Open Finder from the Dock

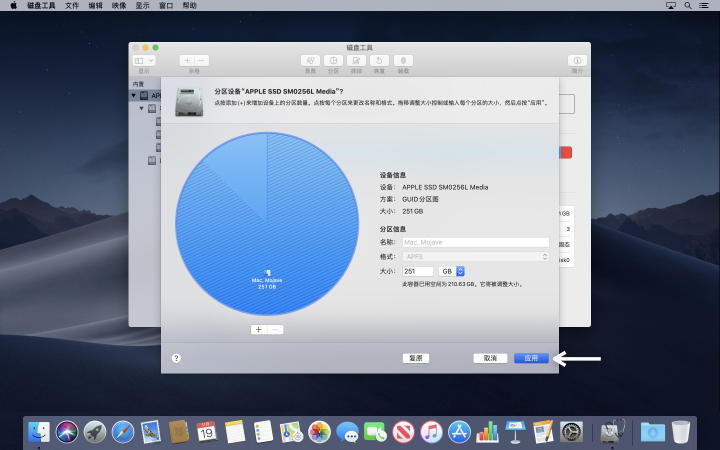click(39, 432)
